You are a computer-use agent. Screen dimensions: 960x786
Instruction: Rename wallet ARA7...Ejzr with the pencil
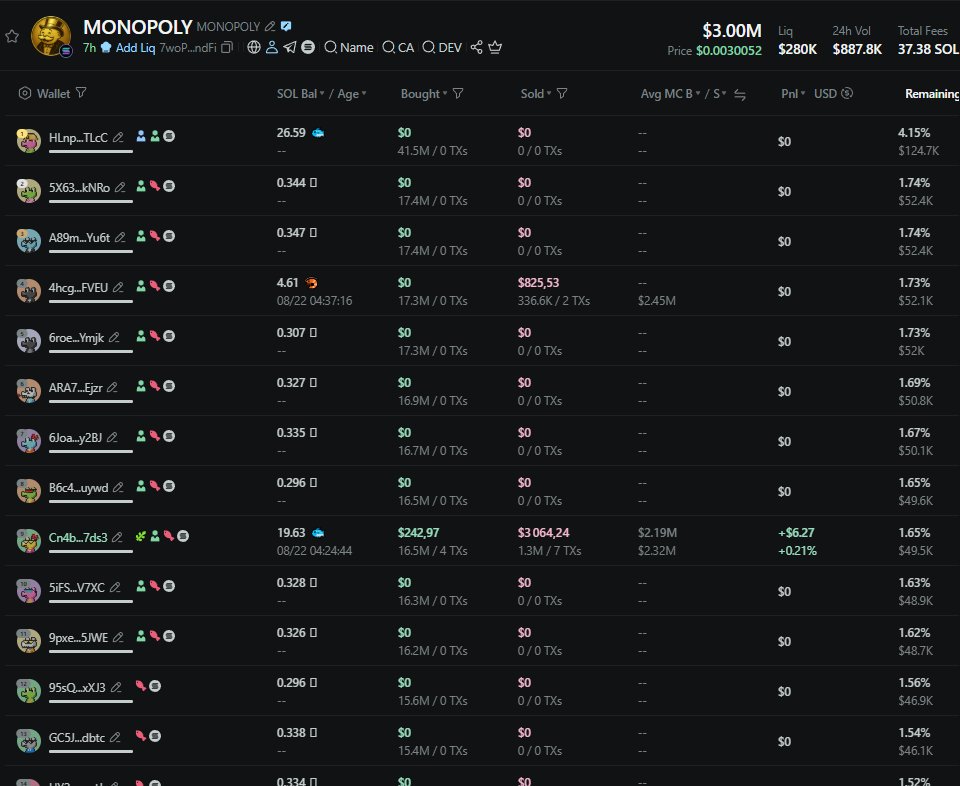(112, 387)
